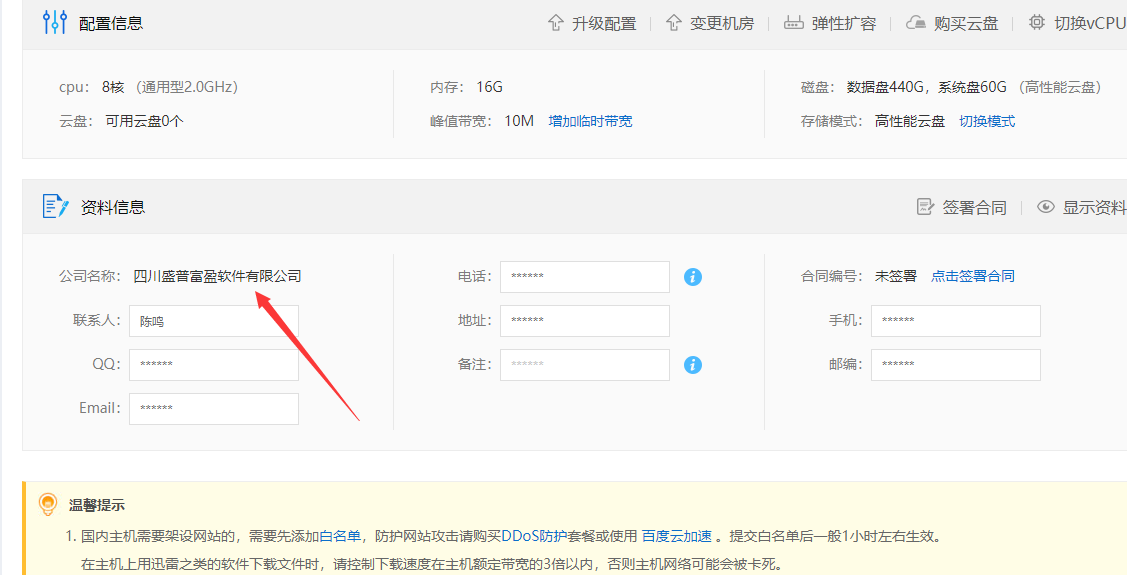Viewport: 1127px width, 575px height.
Task: Click the 切换模式 storage mode link
Action: (x=988, y=121)
